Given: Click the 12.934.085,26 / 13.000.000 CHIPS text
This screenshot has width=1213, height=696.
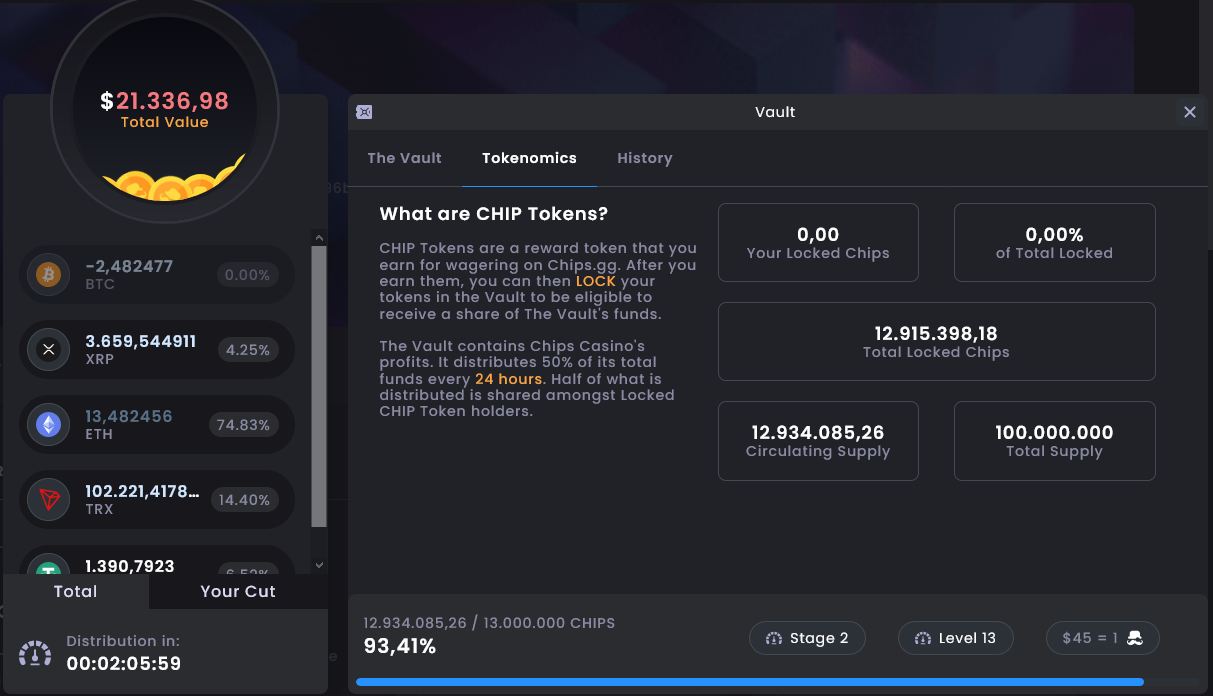Looking at the screenshot, I should tap(489, 623).
